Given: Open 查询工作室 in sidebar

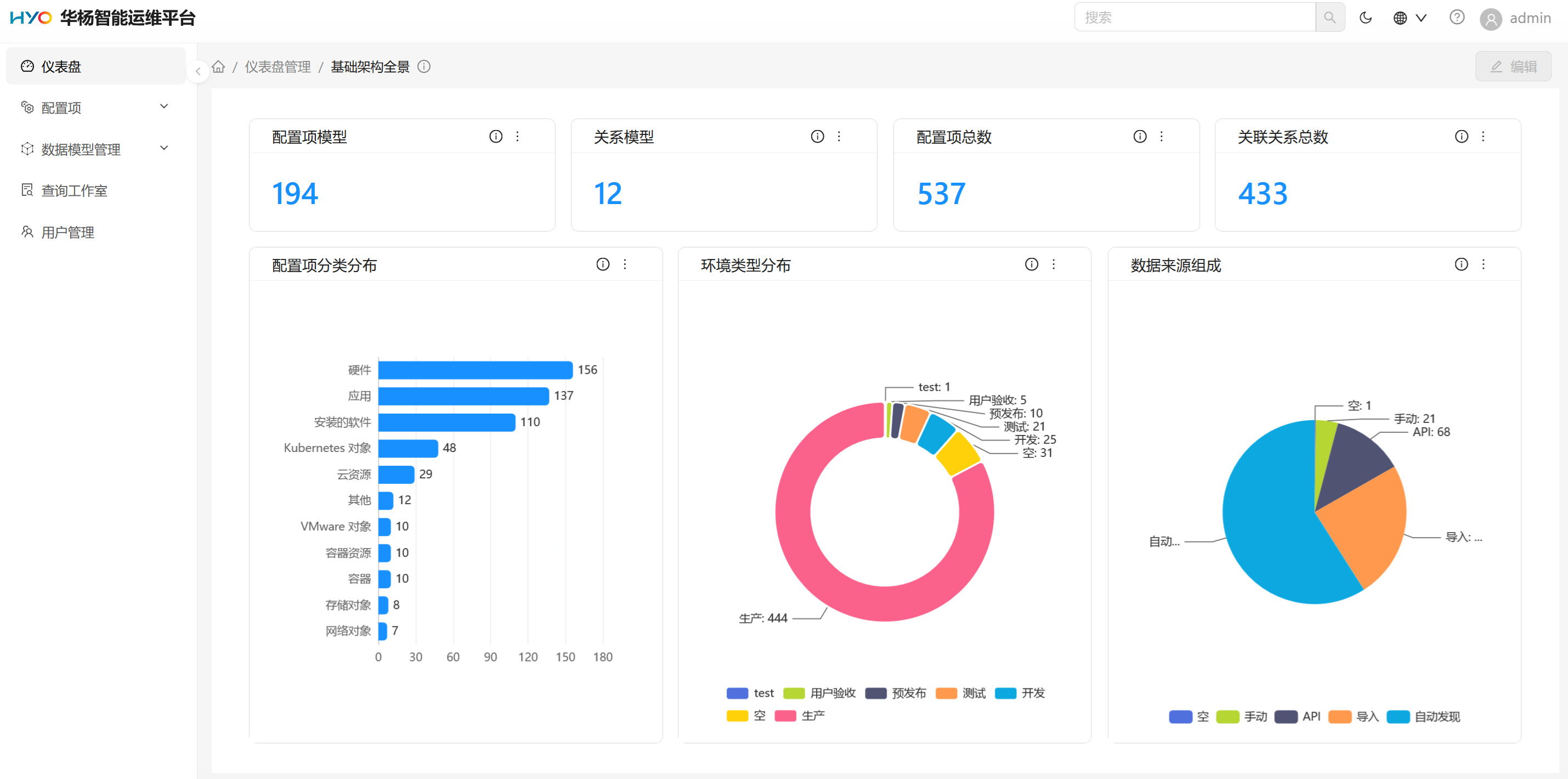Looking at the screenshot, I should (95, 190).
